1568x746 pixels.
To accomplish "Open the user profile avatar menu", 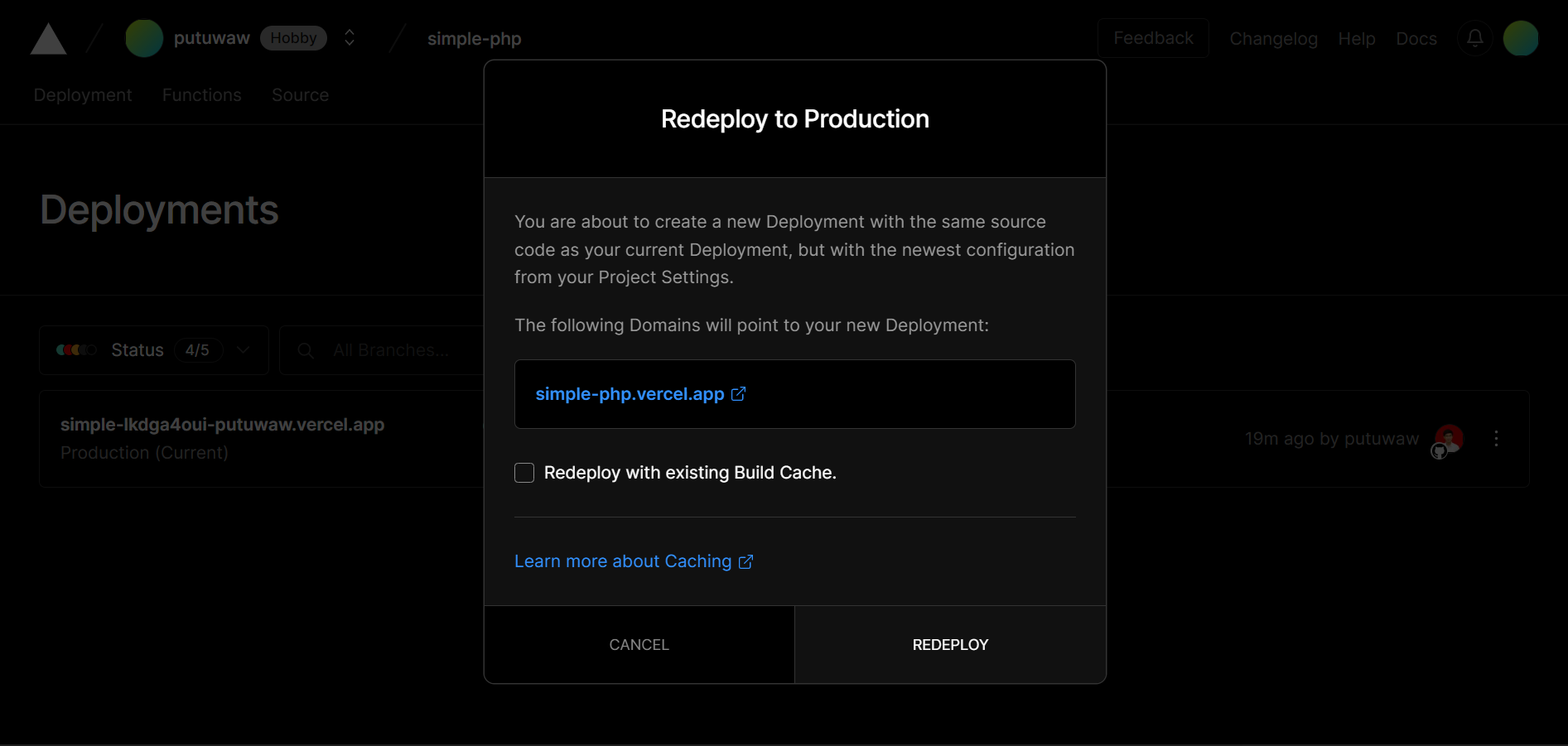I will click(1521, 38).
